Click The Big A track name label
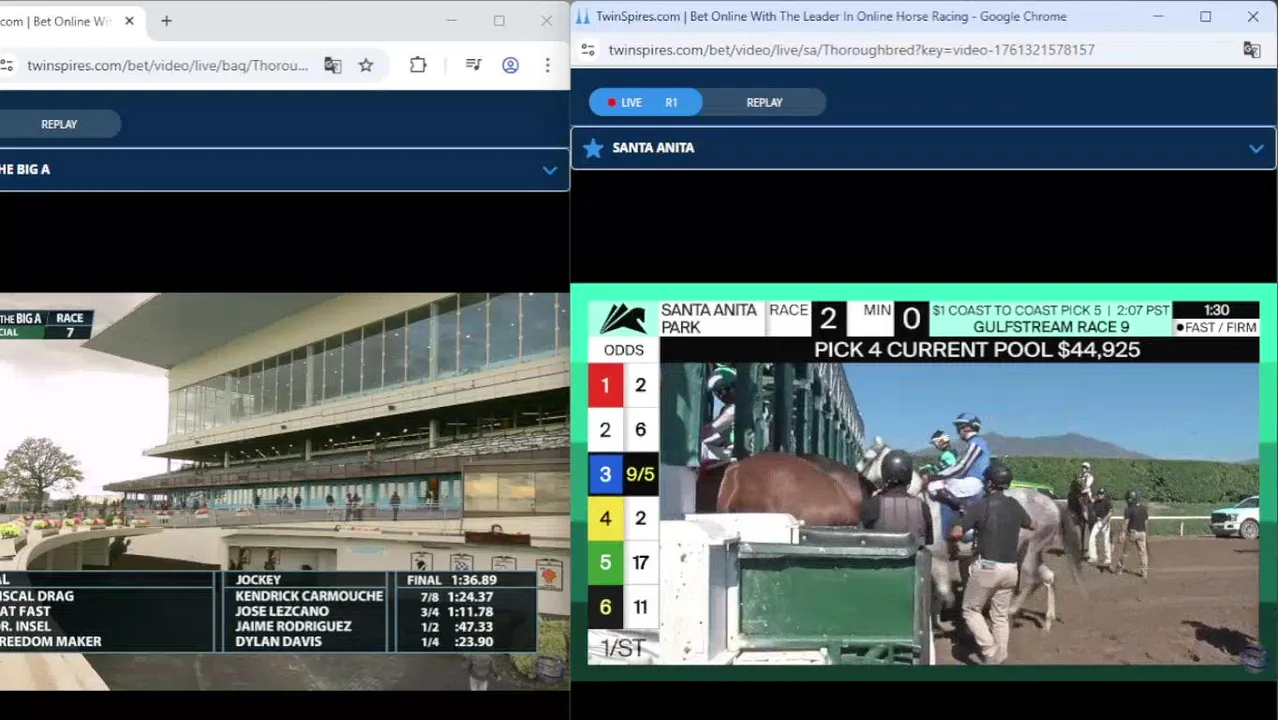This screenshot has height=720, width=1278. [x=25, y=170]
